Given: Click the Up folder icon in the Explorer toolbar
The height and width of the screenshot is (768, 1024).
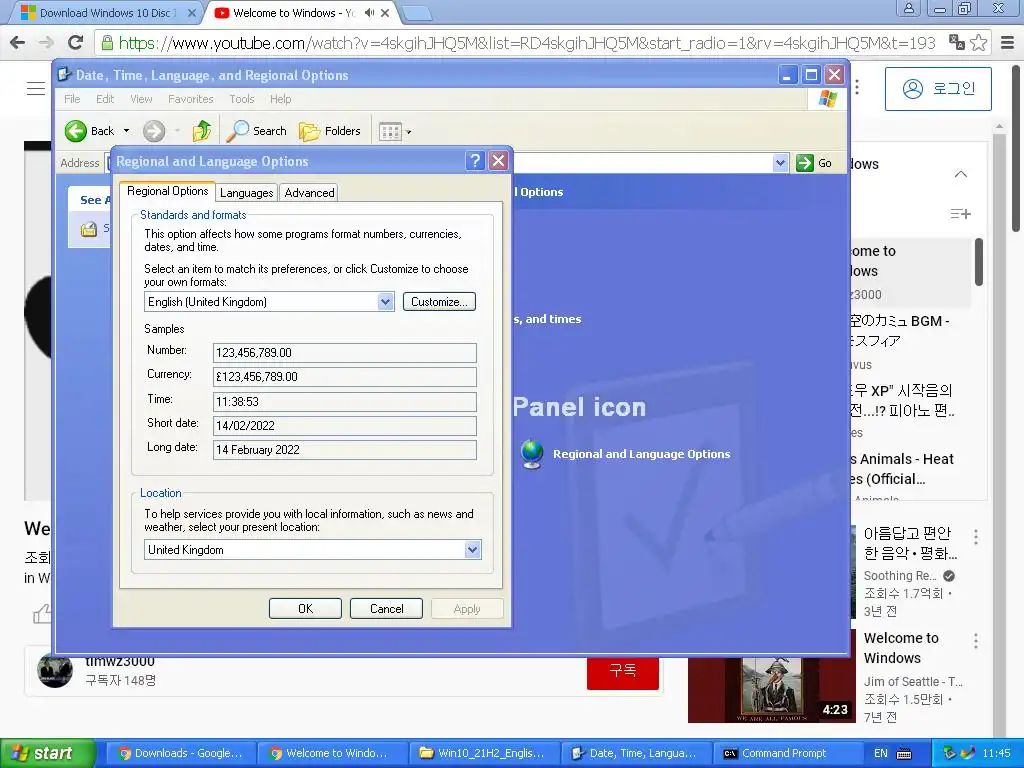Looking at the screenshot, I should click(x=202, y=131).
